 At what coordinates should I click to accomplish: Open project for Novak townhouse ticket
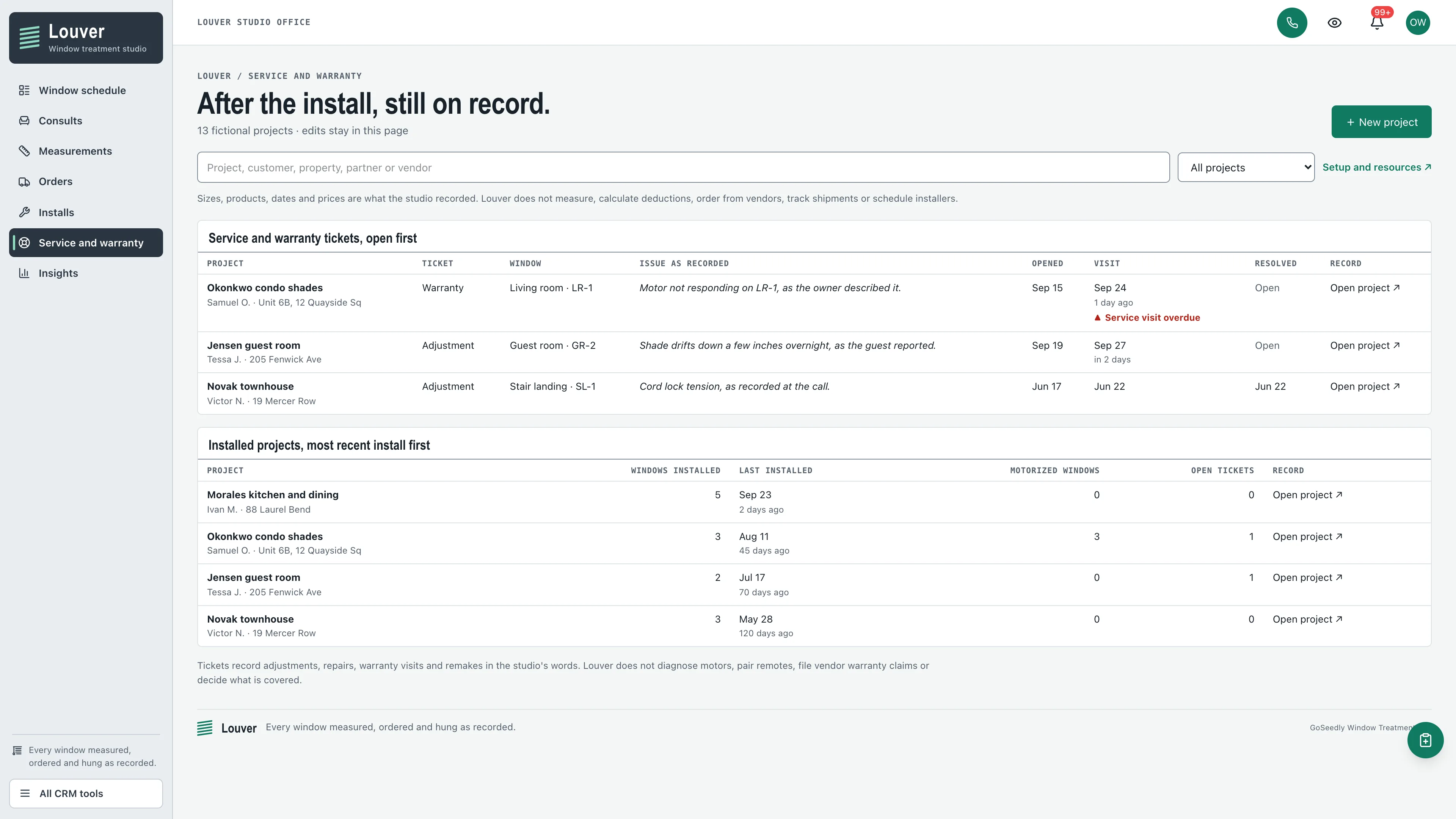(1365, 386)
